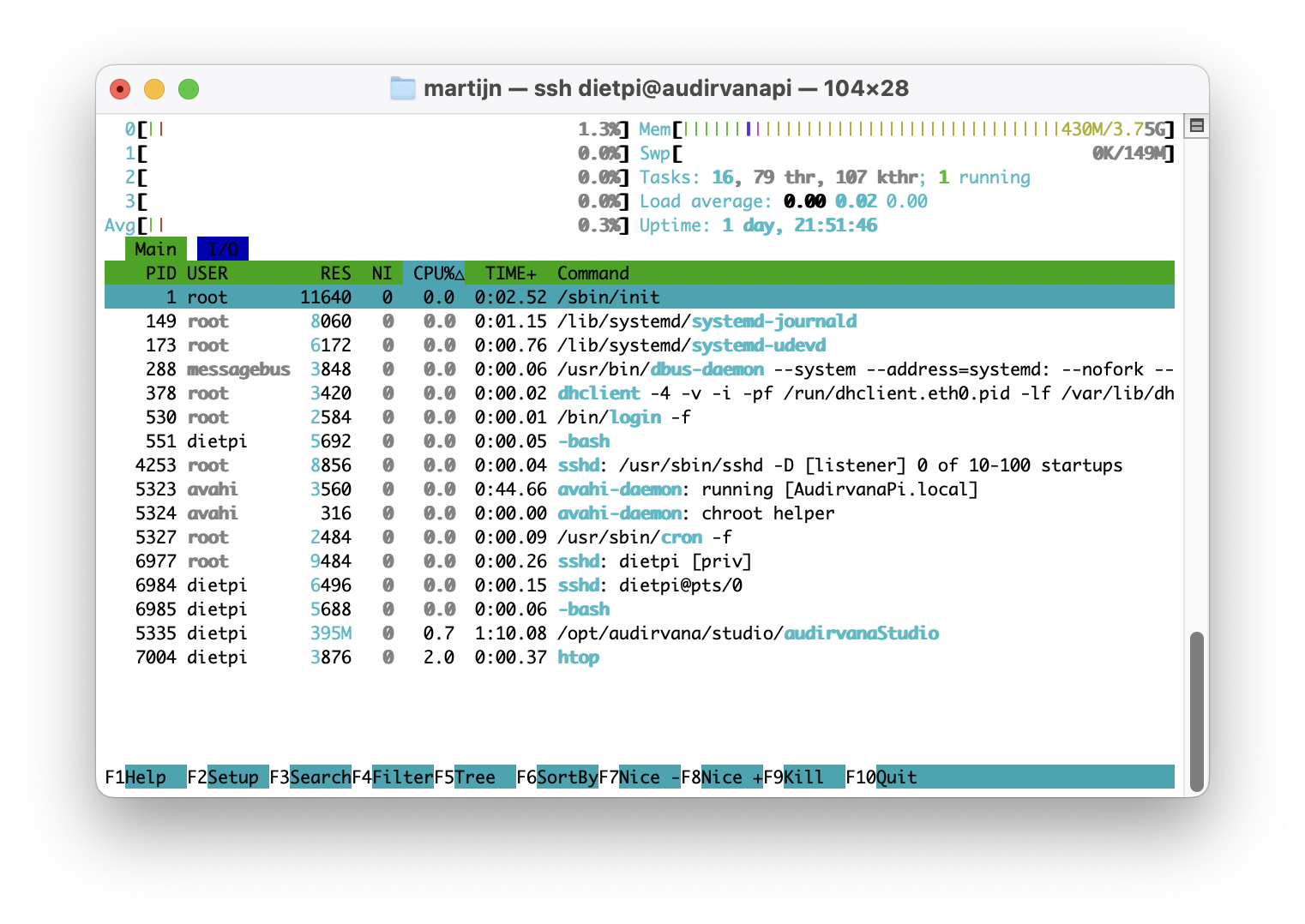Select the sshd listener process row
This screenshot has height=924, width=1305.
[x=640, y=465]
